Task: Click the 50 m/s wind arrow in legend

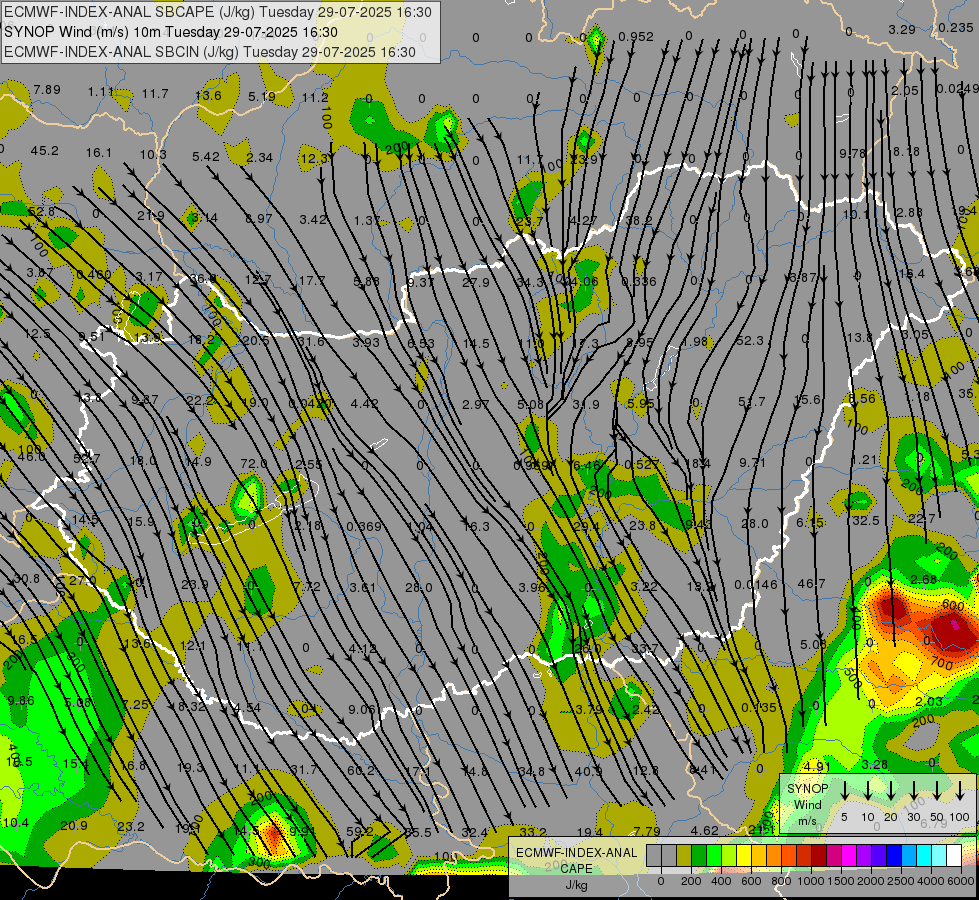Action: click(937, 791)
